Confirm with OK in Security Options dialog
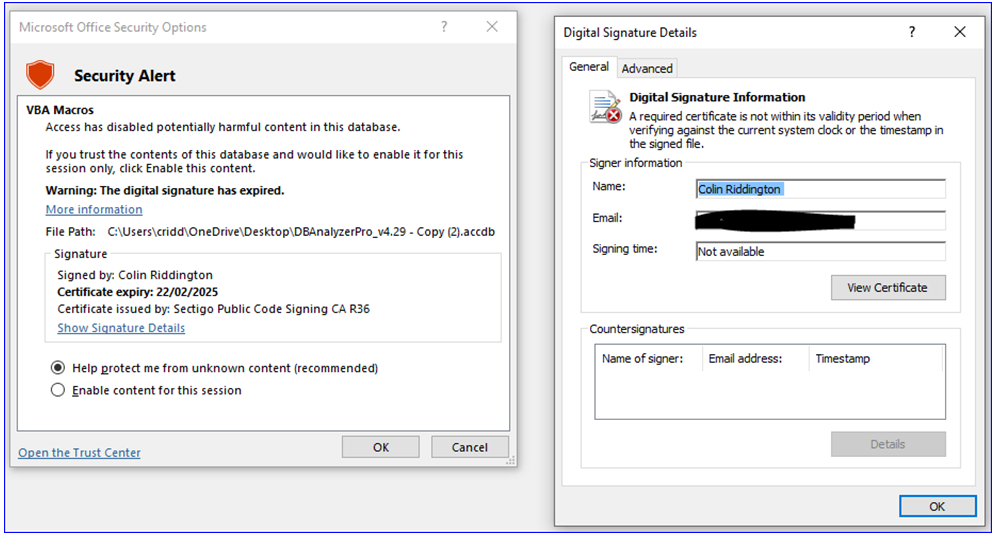This screenshot has height=538, width=996. [380, 447]
